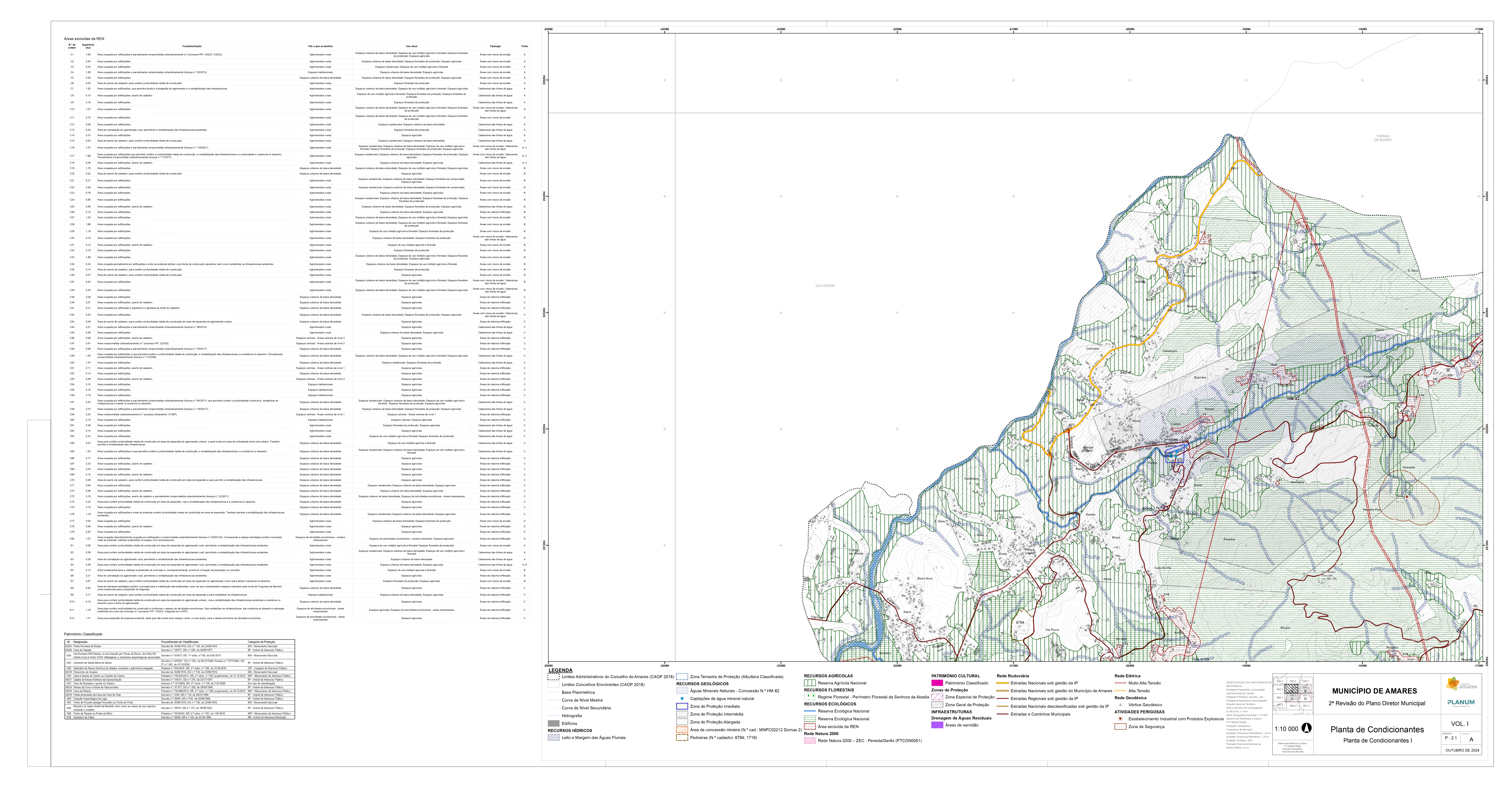Click the 'Áreas excluídas da REN' table heading
The image size is (1512, 791).
point(84,39)
